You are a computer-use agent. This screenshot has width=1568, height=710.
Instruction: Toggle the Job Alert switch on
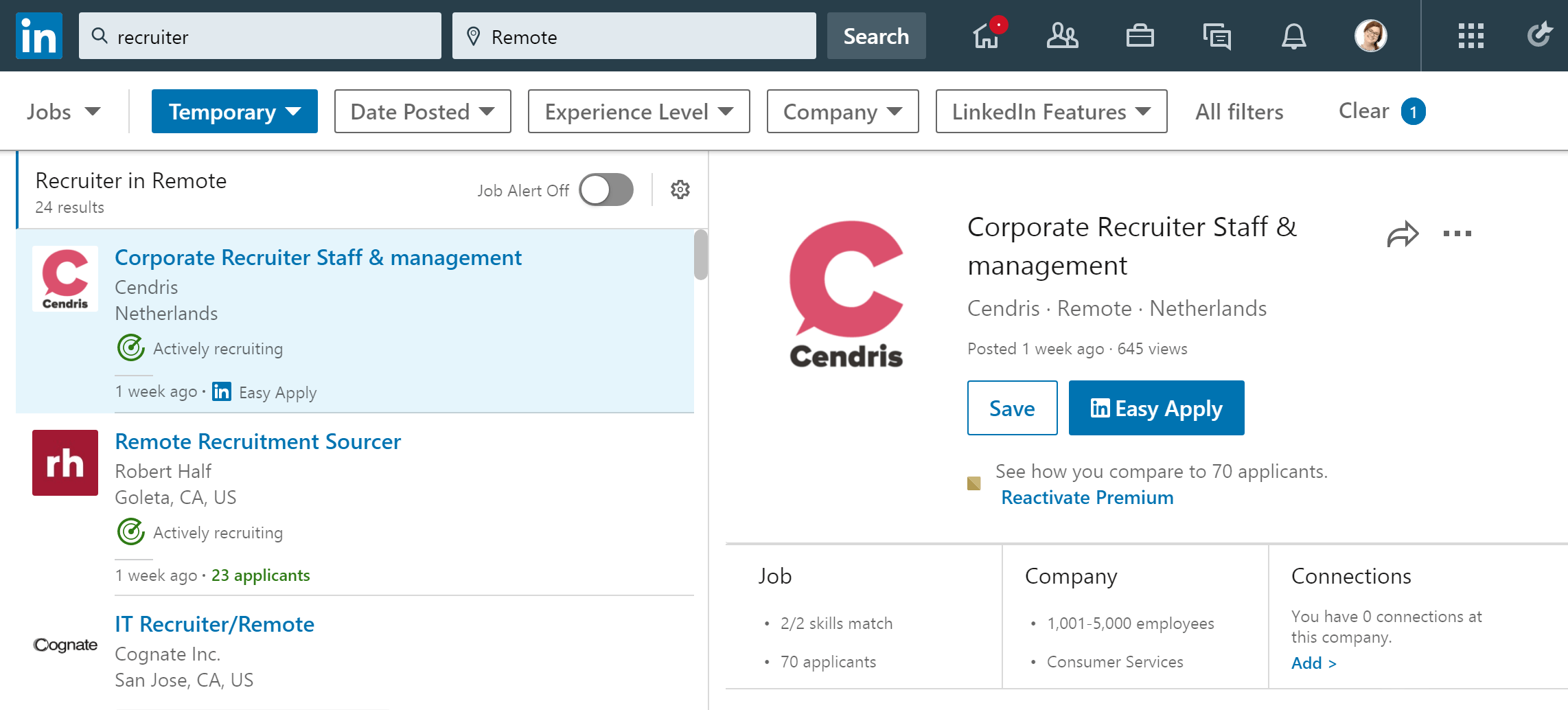click(606, 190)
